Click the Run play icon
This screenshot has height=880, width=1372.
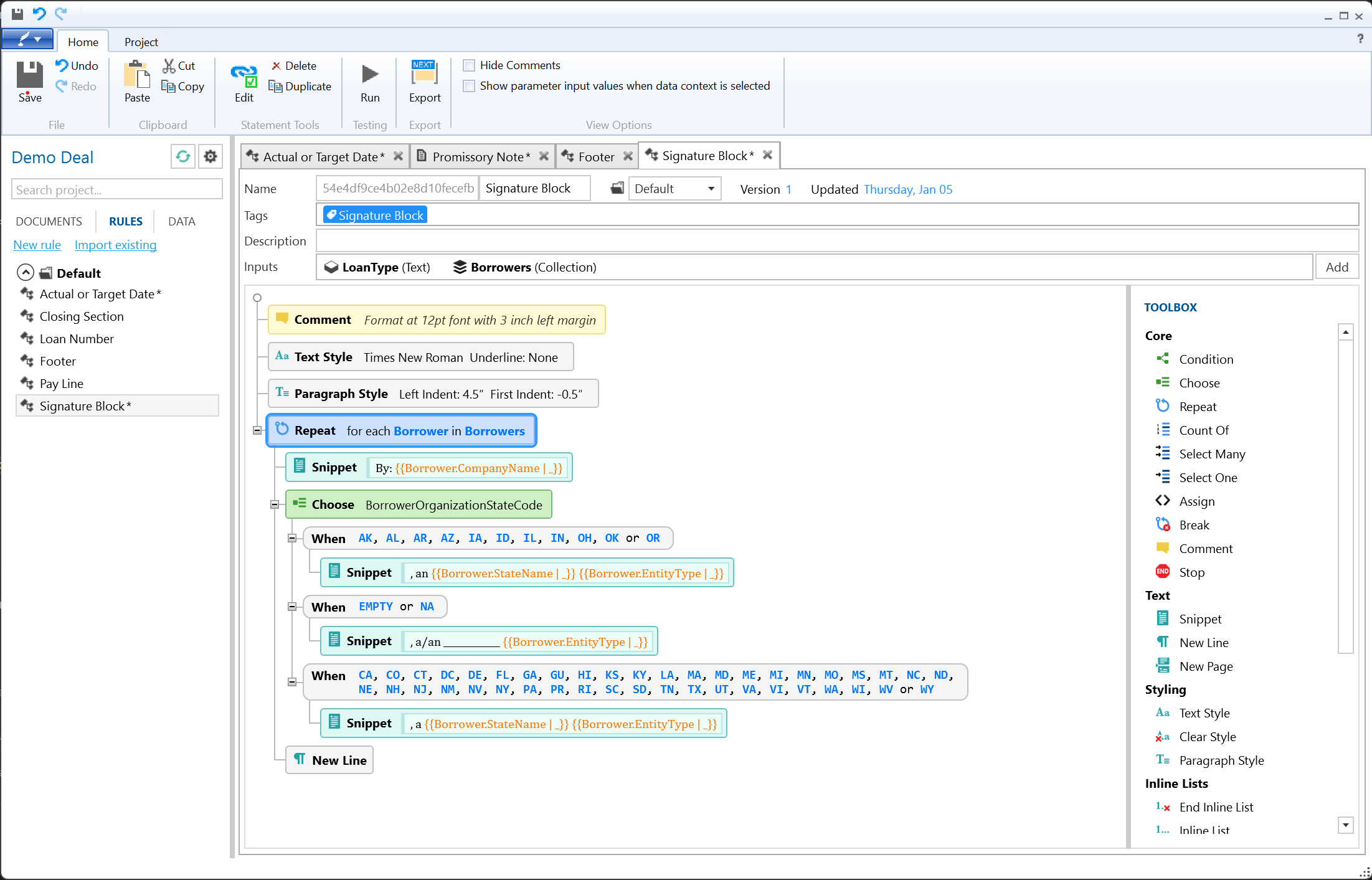370,75
